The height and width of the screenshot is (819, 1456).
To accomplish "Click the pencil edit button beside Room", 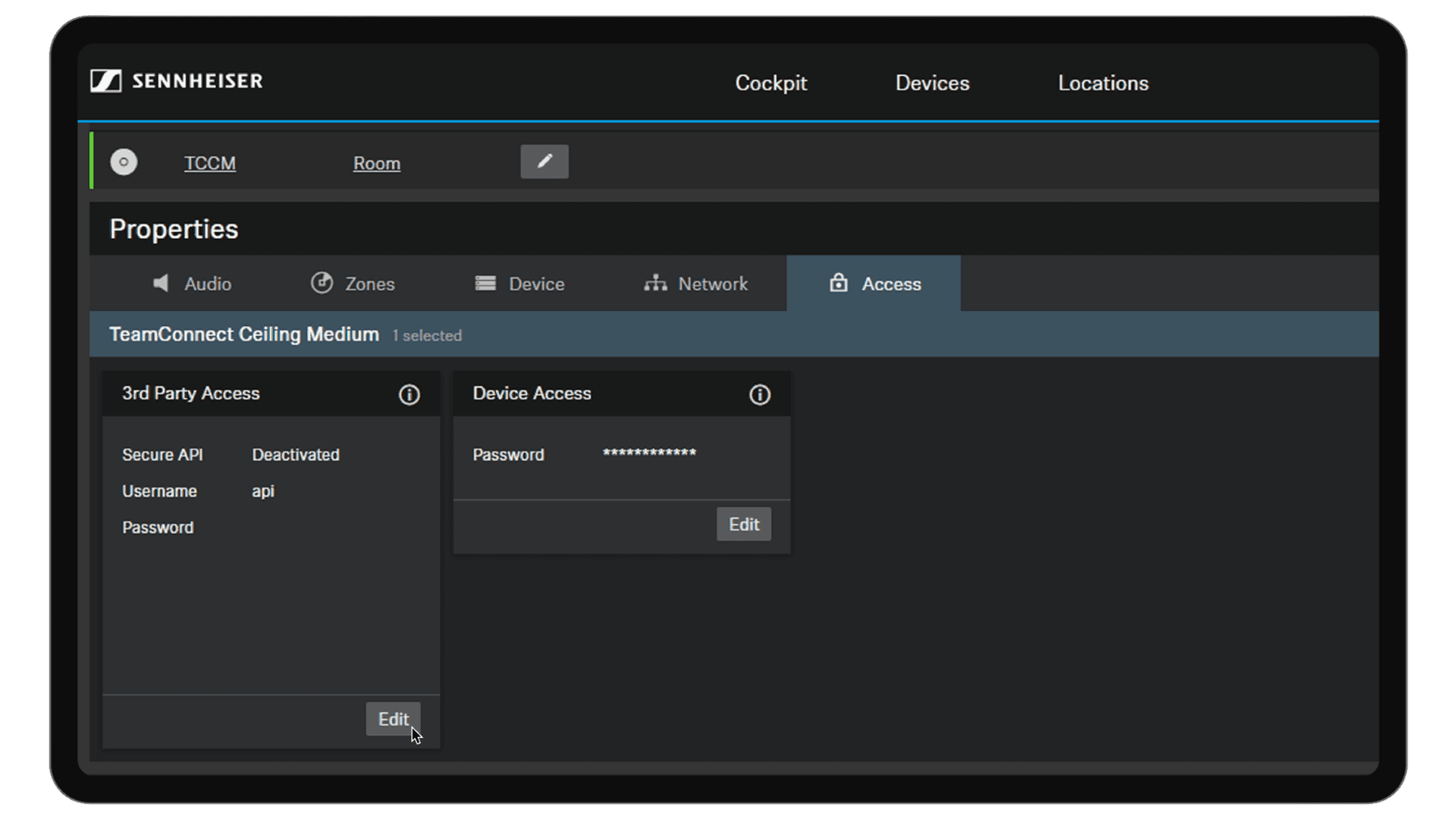I will click(x=544, y=162).
